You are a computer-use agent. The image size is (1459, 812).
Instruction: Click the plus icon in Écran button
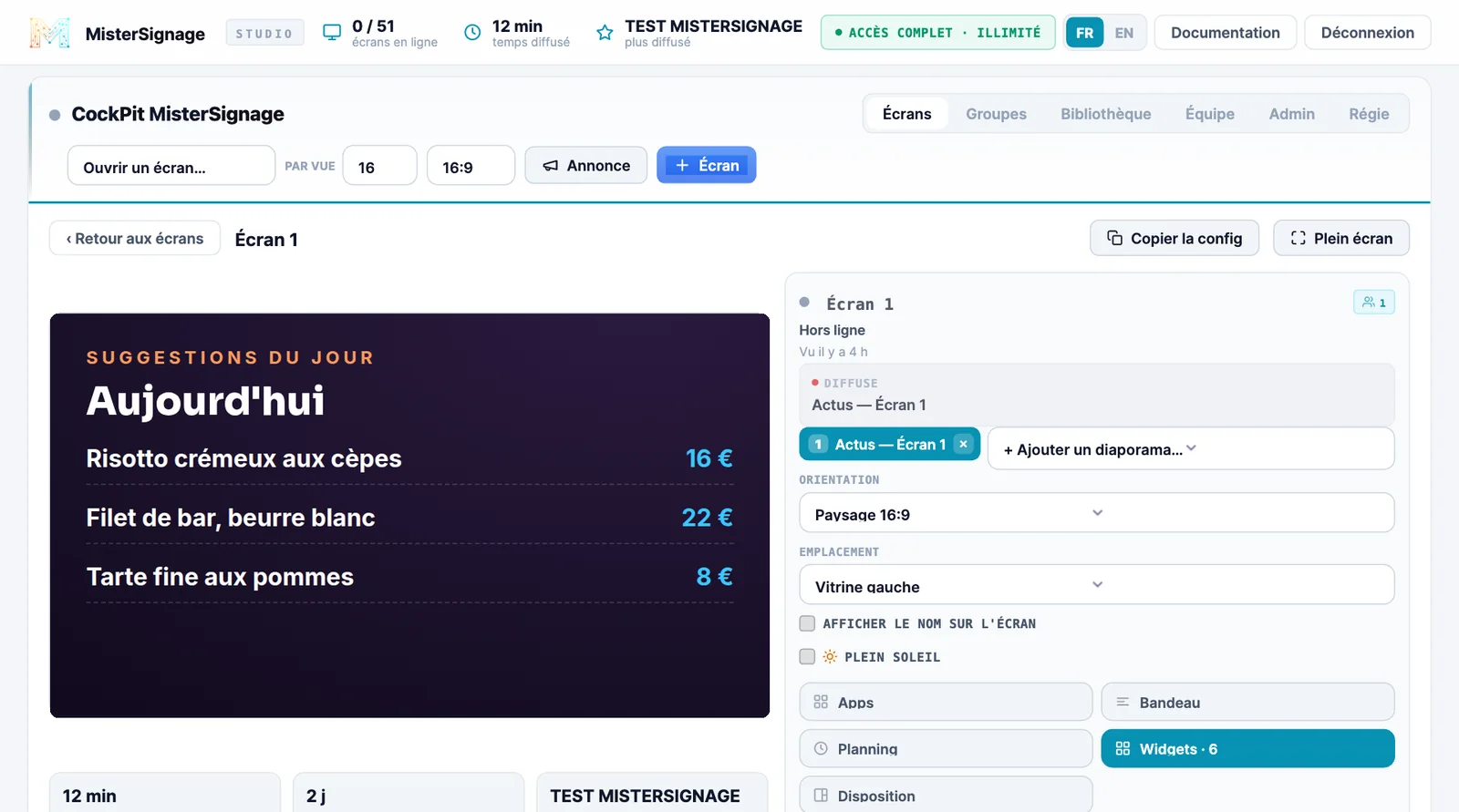(x=682, y=165)
